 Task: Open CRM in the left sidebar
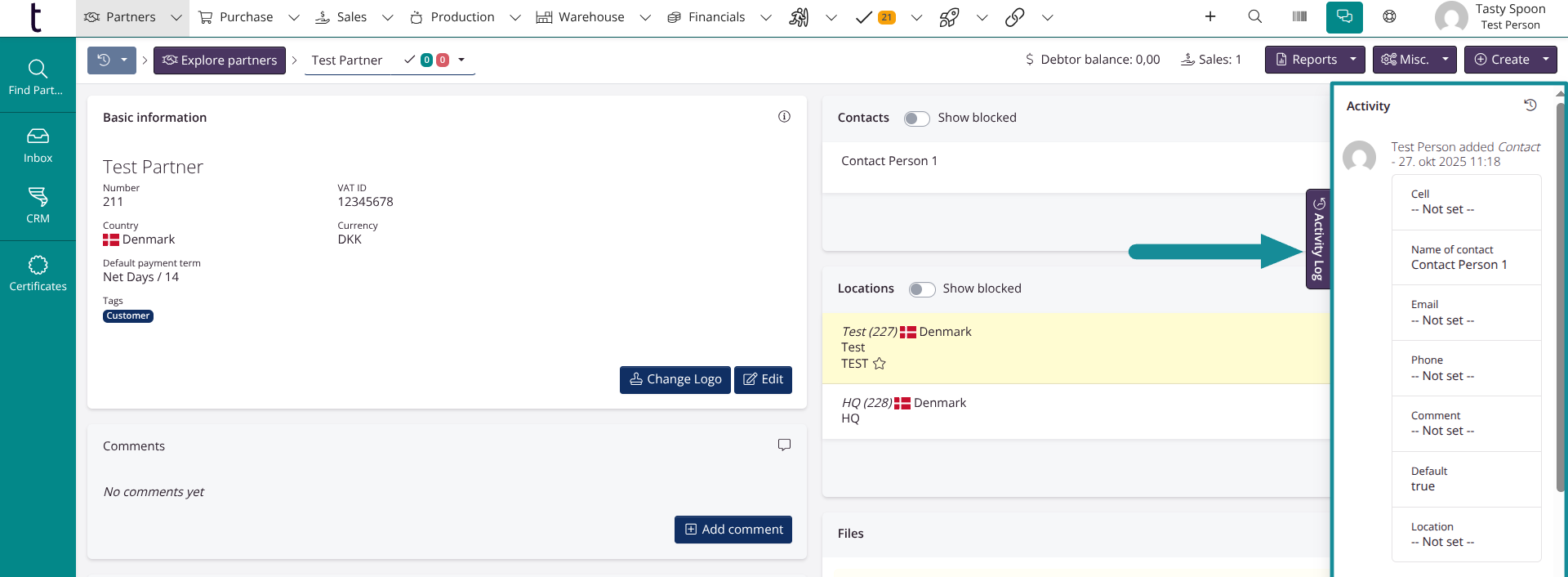click(38, 206)
